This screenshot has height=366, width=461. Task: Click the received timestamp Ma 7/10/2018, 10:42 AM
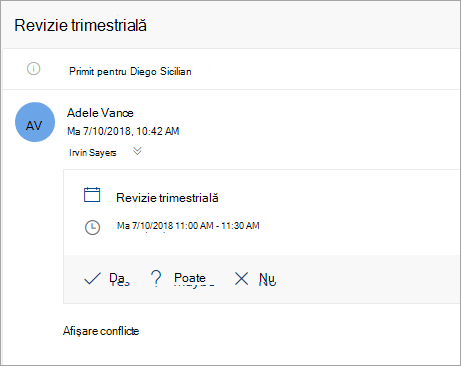123,131
